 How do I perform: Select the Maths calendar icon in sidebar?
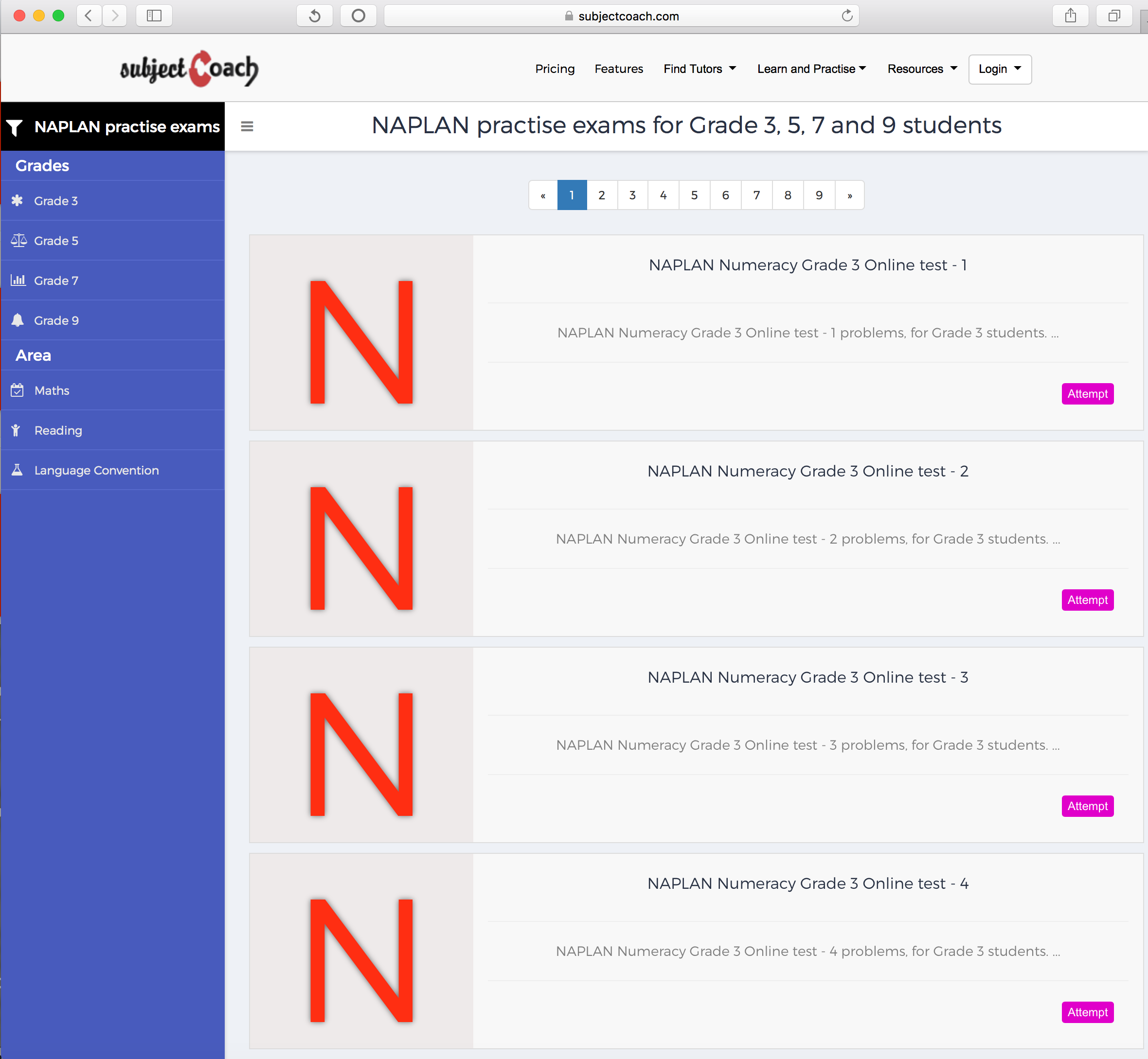coord(17,390)
